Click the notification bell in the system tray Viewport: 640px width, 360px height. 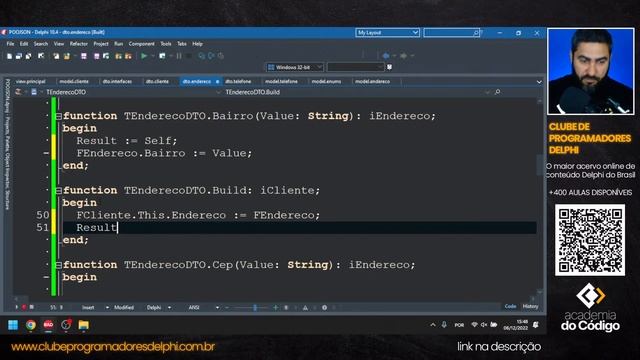point(536,325)
